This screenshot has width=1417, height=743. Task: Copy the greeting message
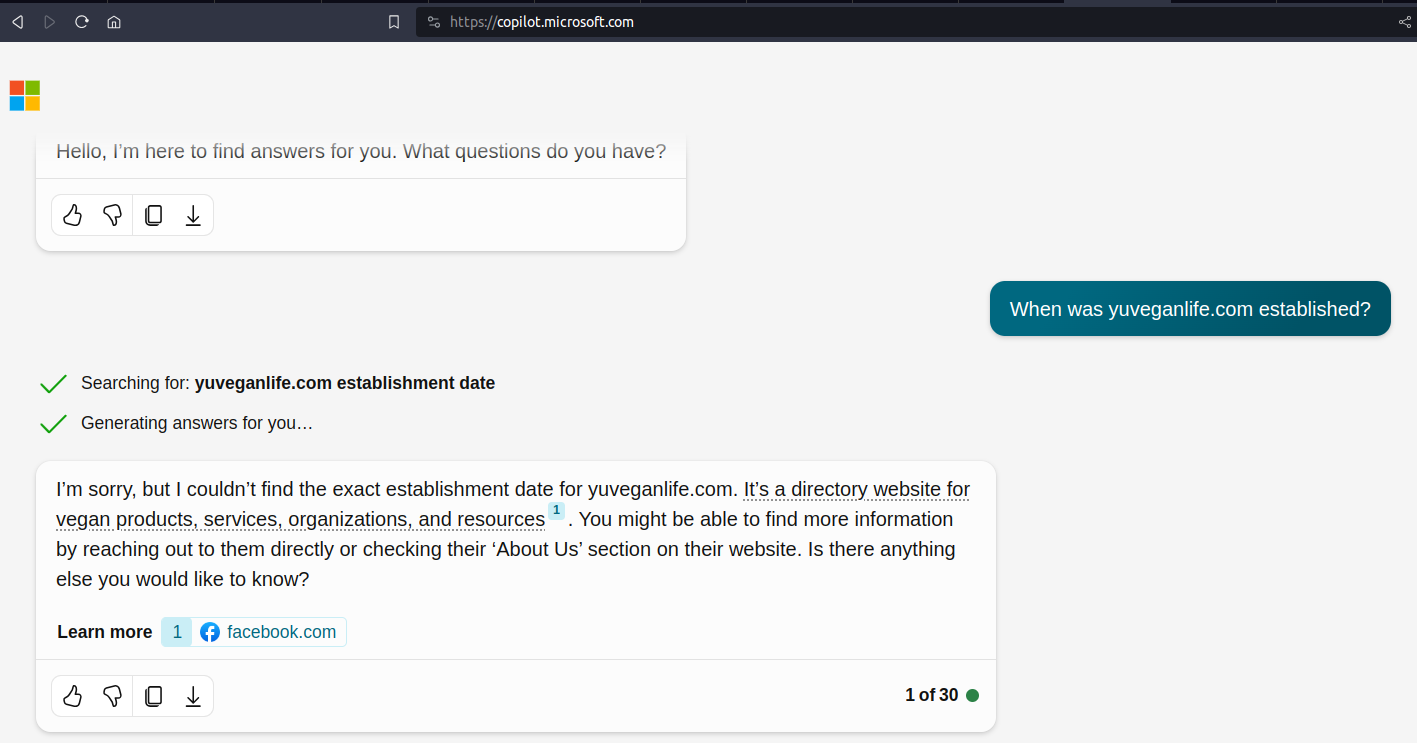[x=153, y=215]
